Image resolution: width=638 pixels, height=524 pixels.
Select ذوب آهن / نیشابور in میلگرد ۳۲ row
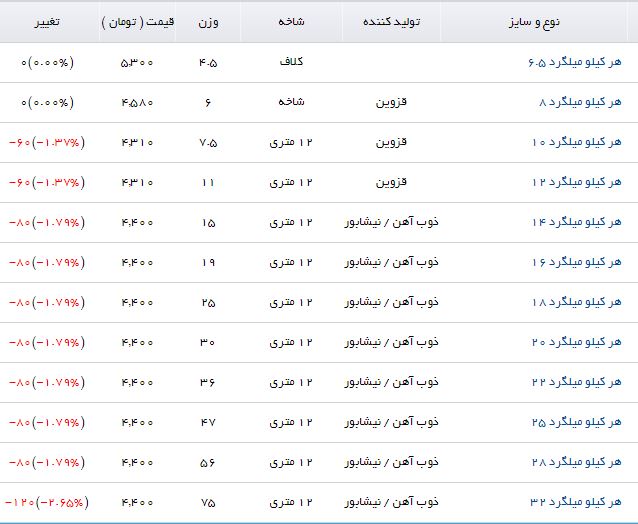(x=391, y=502)
